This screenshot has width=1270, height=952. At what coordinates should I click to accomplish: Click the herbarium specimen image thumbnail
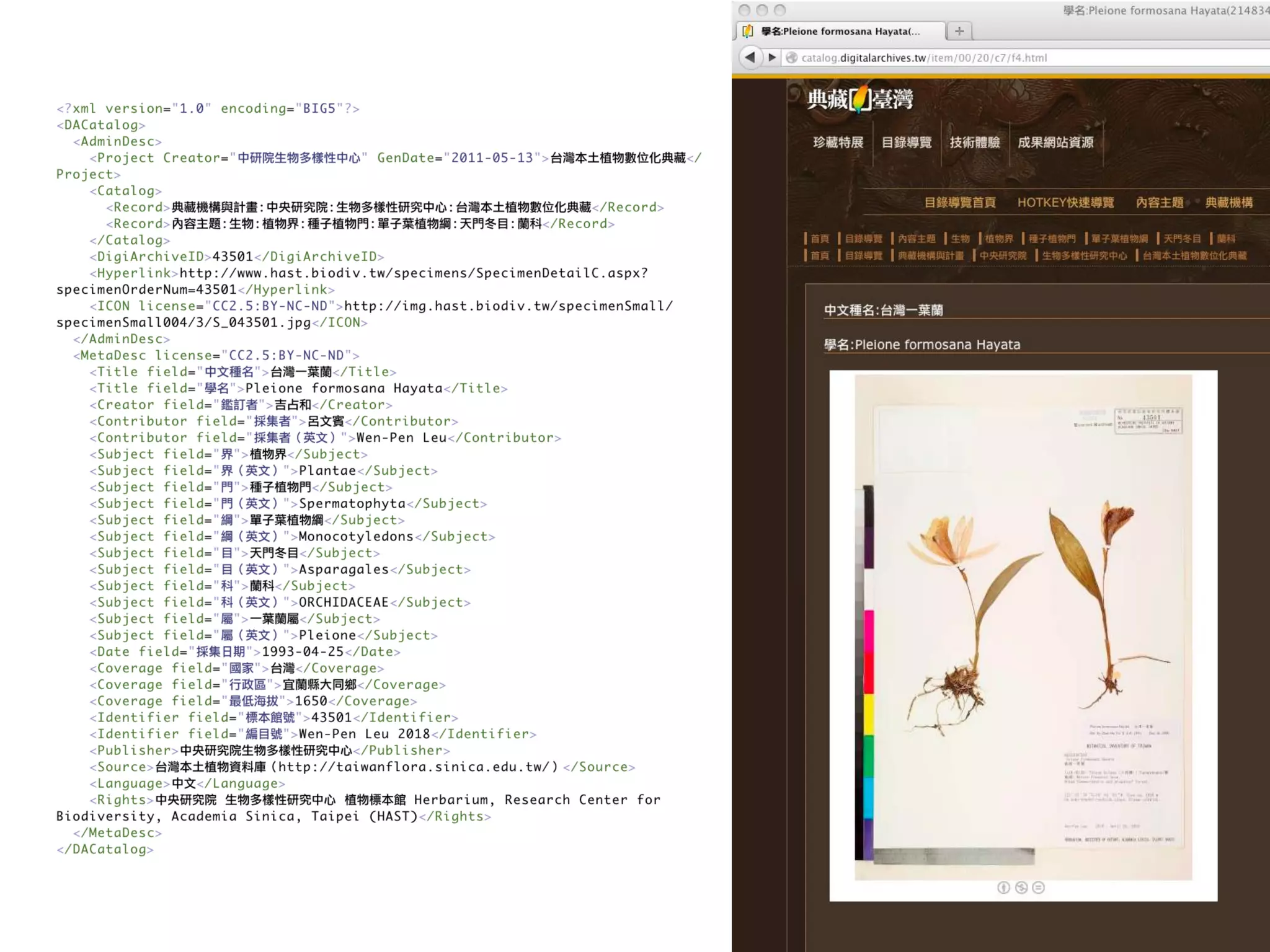pos(1023,626)
